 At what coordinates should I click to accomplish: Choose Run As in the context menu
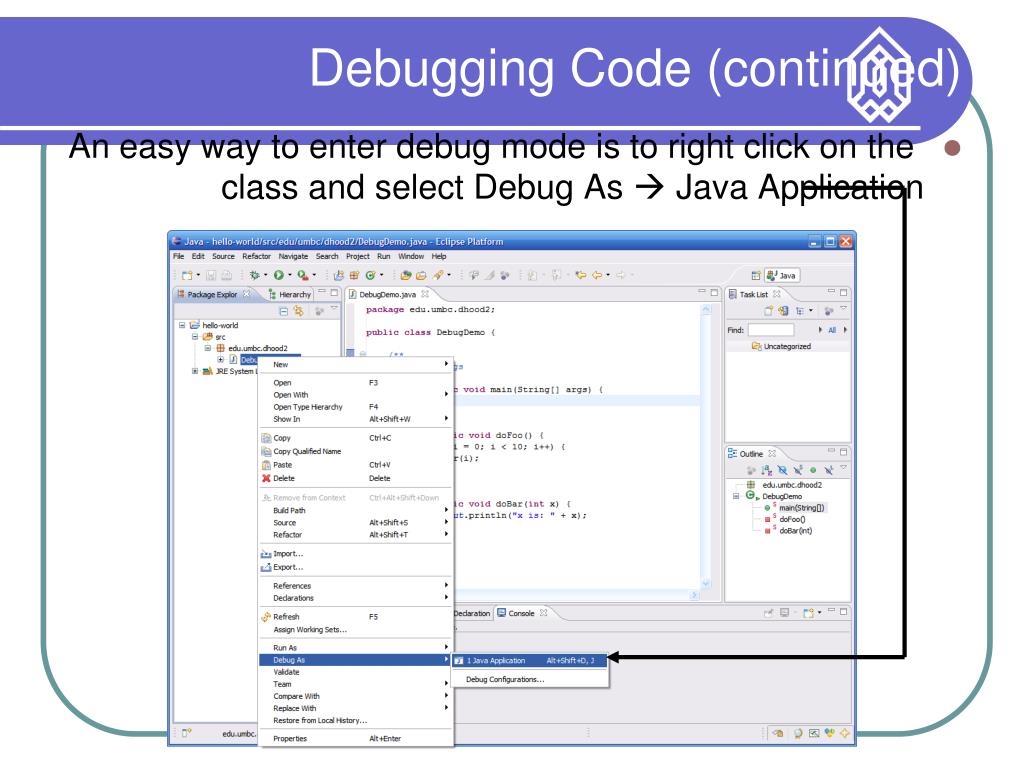[x=356, y=648]
